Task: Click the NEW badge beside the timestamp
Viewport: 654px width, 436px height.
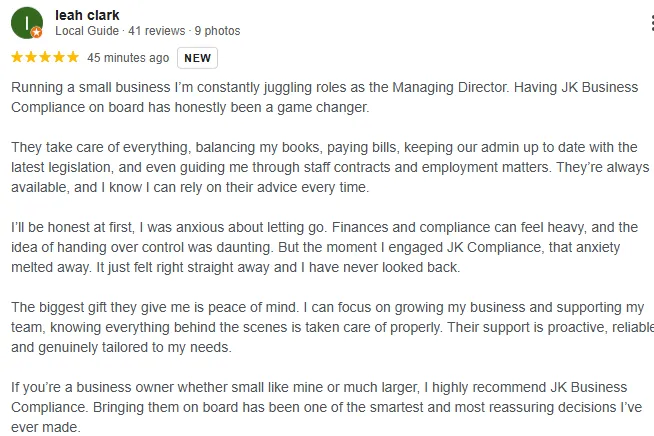Action: point(197,58)
